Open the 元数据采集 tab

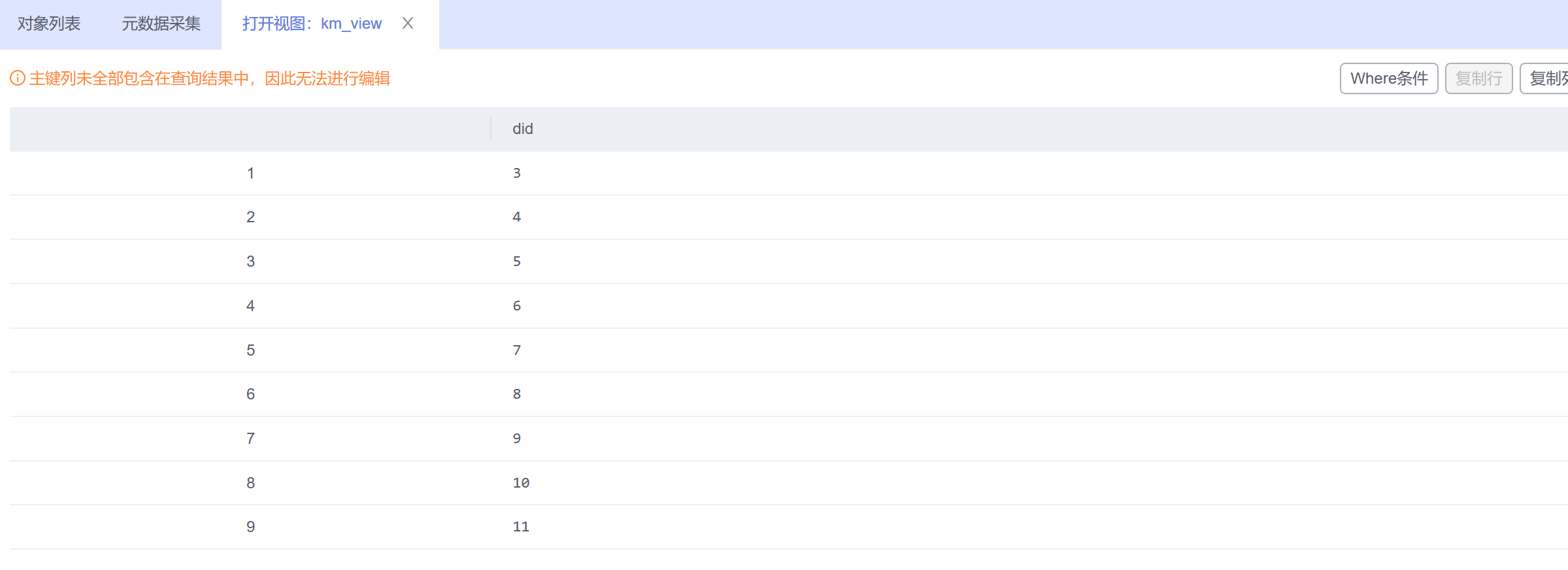[x=161, y=24]
